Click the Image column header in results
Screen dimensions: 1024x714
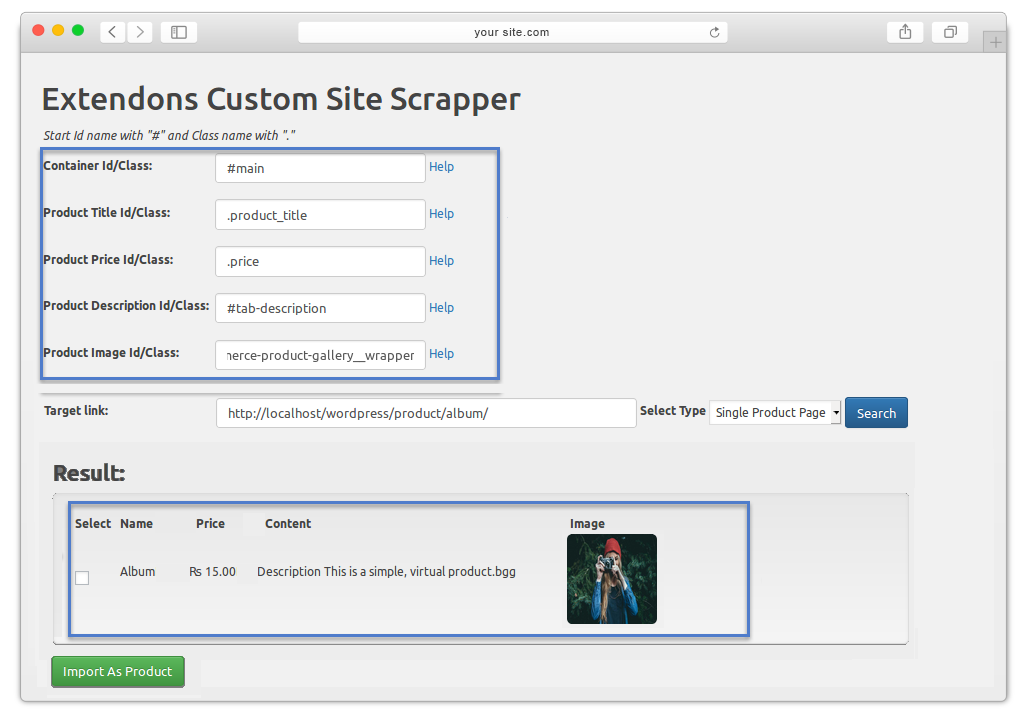pos(587,523)
